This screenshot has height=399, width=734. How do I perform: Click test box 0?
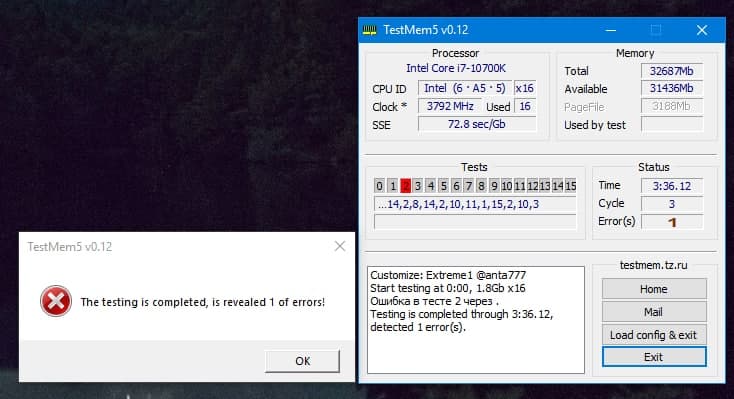380,186
